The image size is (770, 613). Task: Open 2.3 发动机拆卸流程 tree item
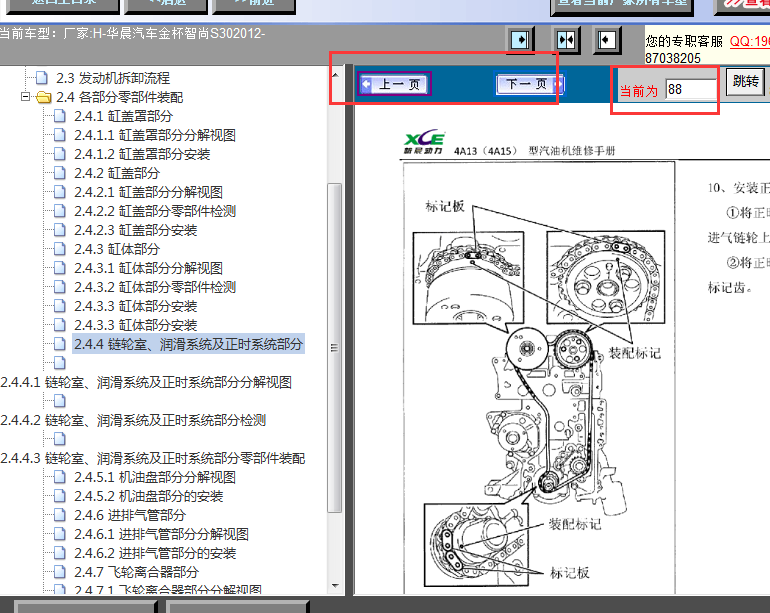click(112, 78)
